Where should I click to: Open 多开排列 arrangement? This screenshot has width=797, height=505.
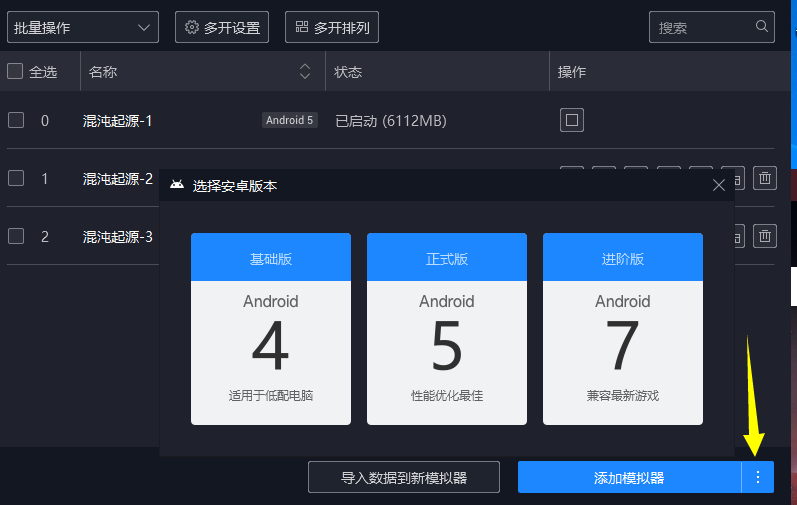pos(332,27)
